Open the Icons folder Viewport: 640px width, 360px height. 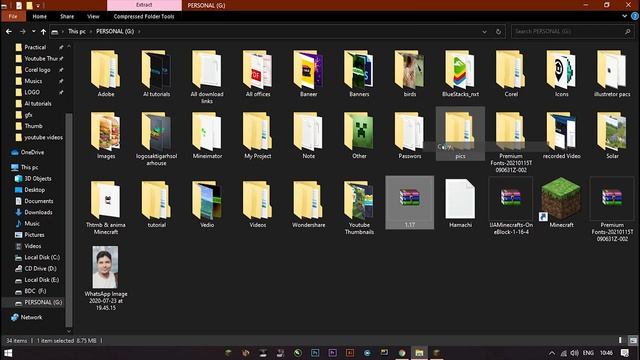tap(562, 73)
